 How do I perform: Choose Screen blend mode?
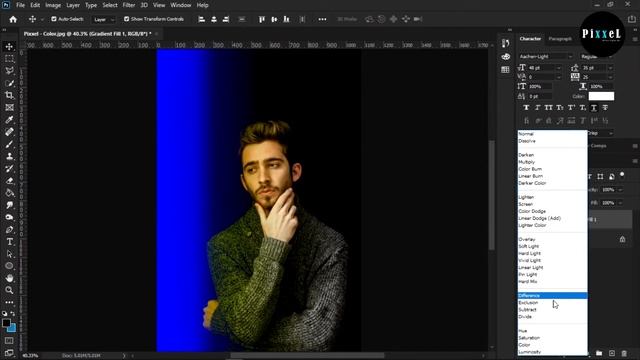tap(552, 204)
